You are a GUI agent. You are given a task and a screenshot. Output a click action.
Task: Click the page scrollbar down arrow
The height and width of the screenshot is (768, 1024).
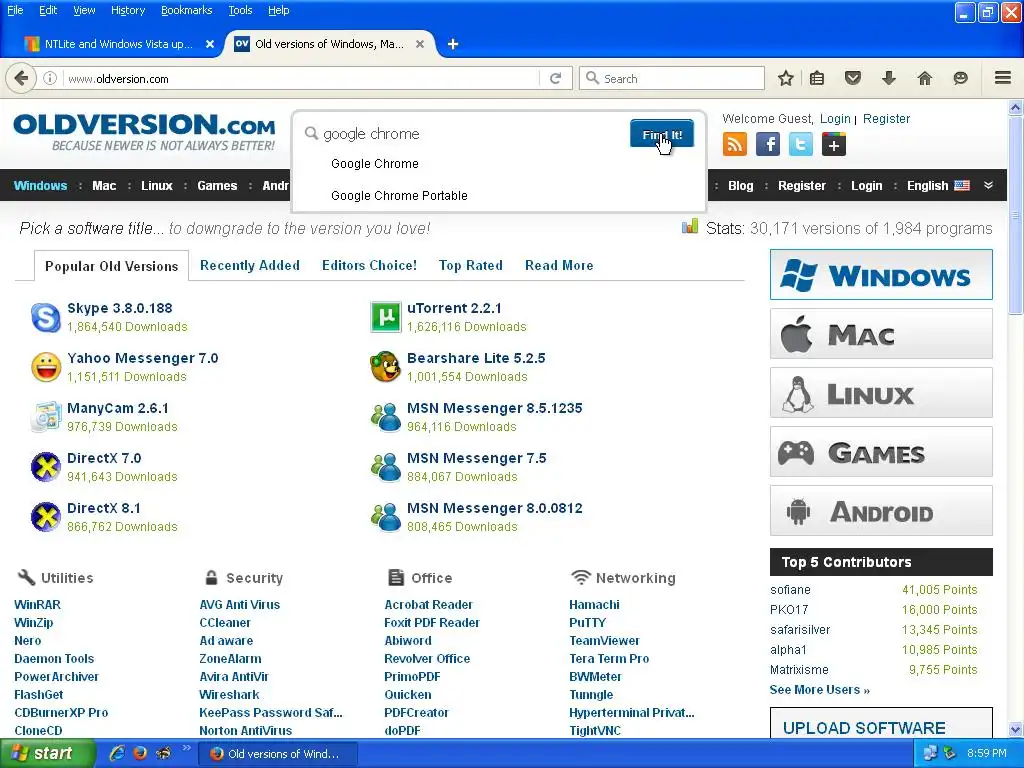click(1015, 730)
